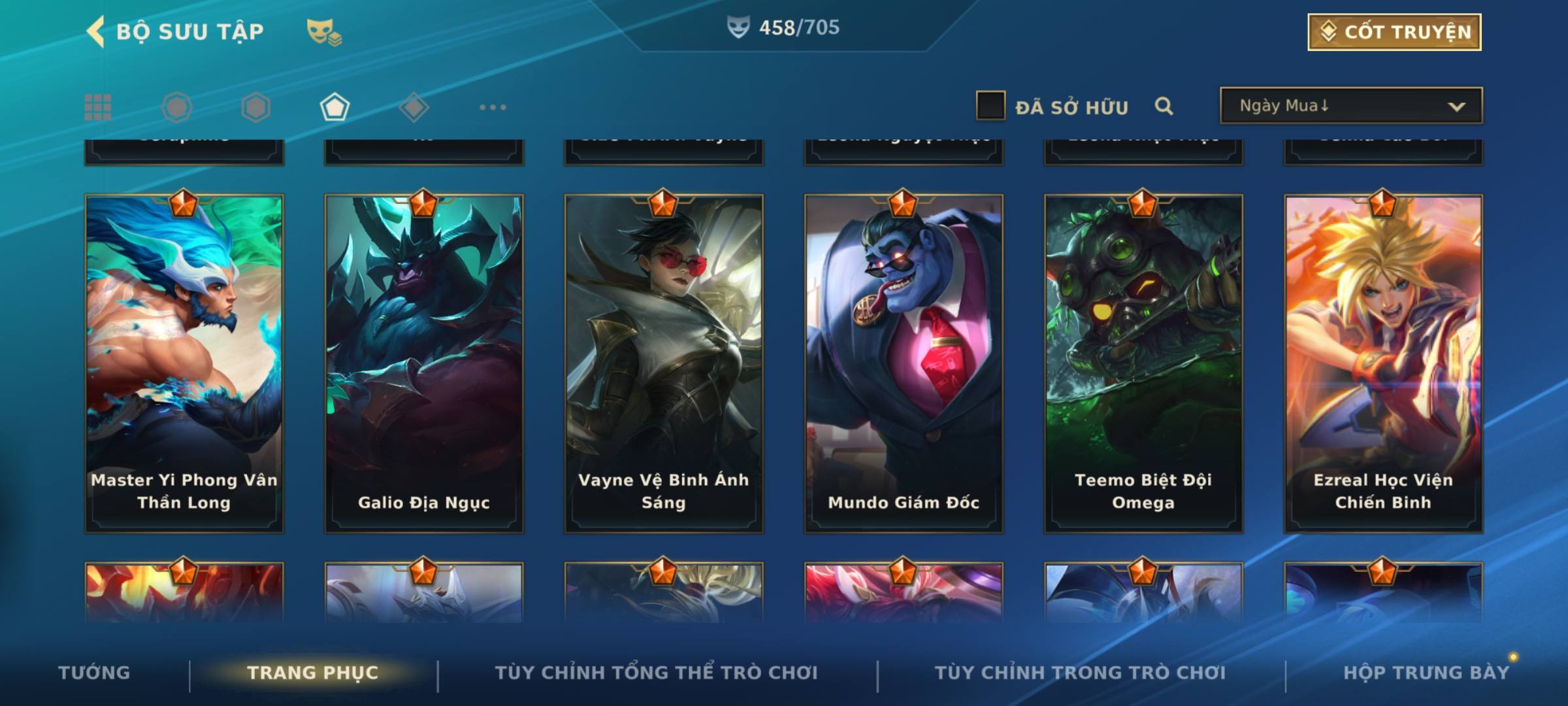Switch to the Tướng tab
Viewport: 1568px width, 706px height.
click(95, 673)
